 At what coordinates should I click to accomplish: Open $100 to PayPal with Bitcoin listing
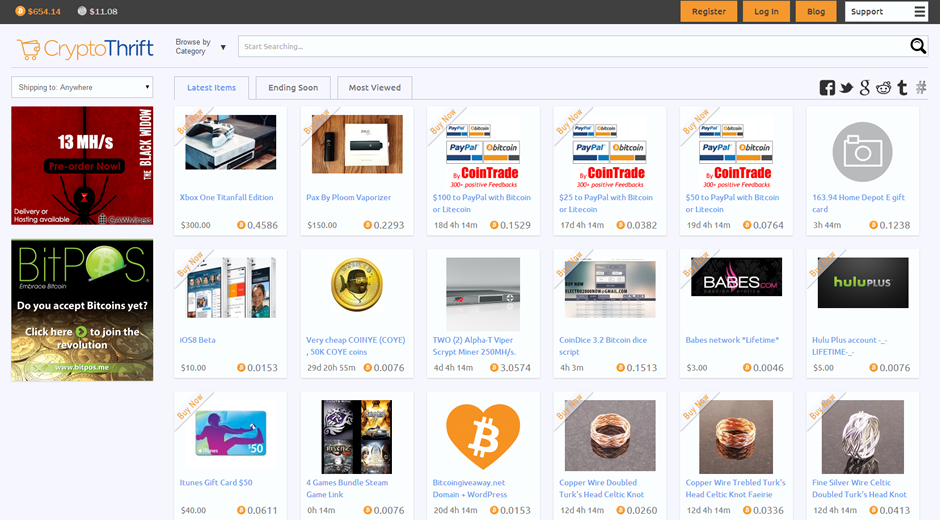click(481, 203)
